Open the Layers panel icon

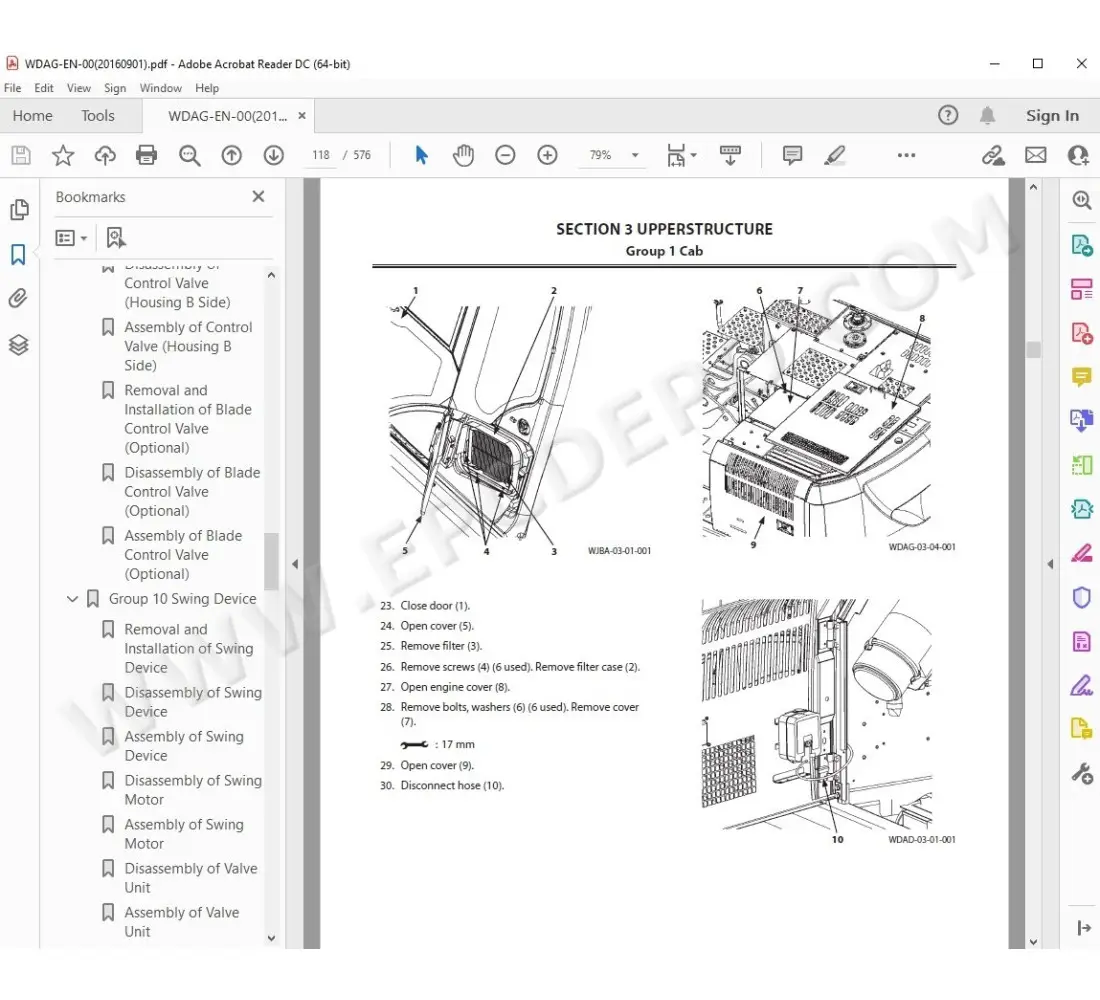18,345
